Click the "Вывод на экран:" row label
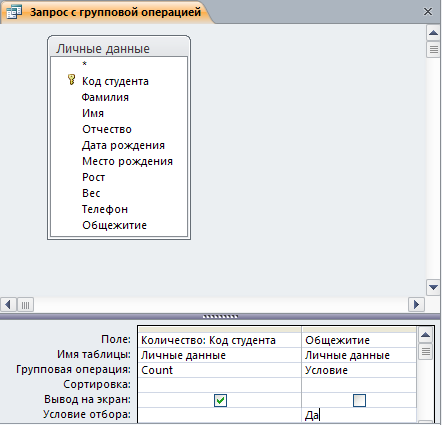 click(x=87, y=399)
